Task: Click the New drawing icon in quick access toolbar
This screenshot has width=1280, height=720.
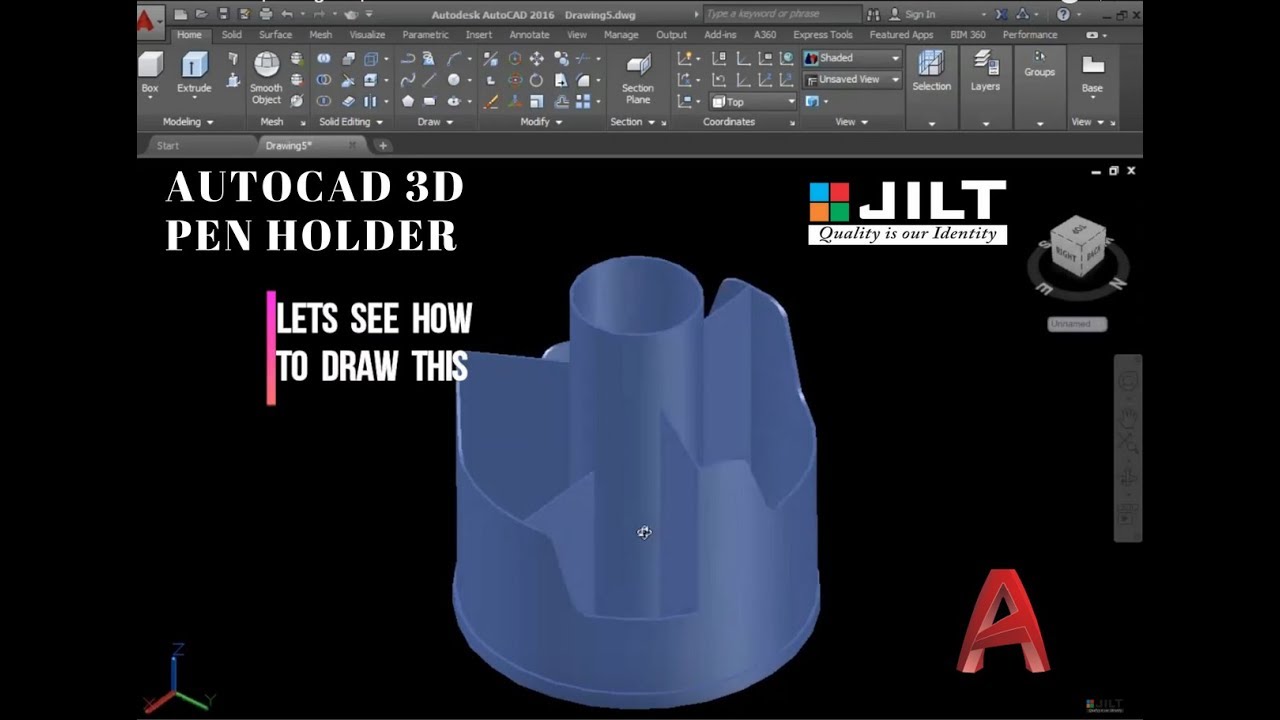Action: [180, 15]
